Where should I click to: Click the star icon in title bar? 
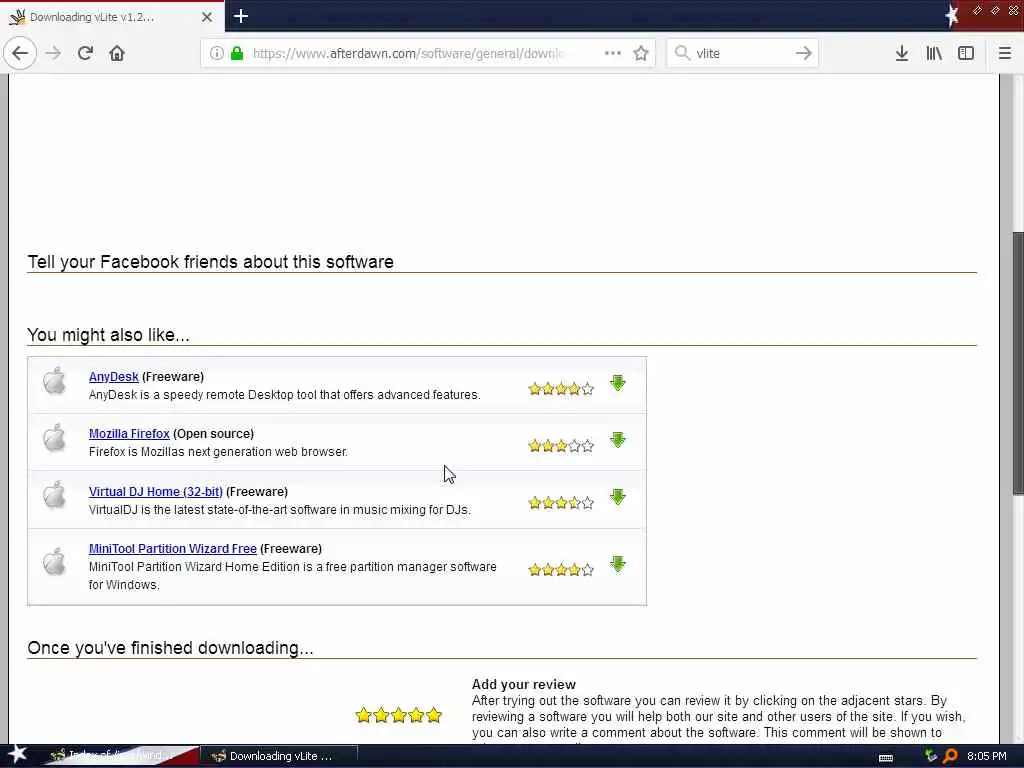point(952,16)
